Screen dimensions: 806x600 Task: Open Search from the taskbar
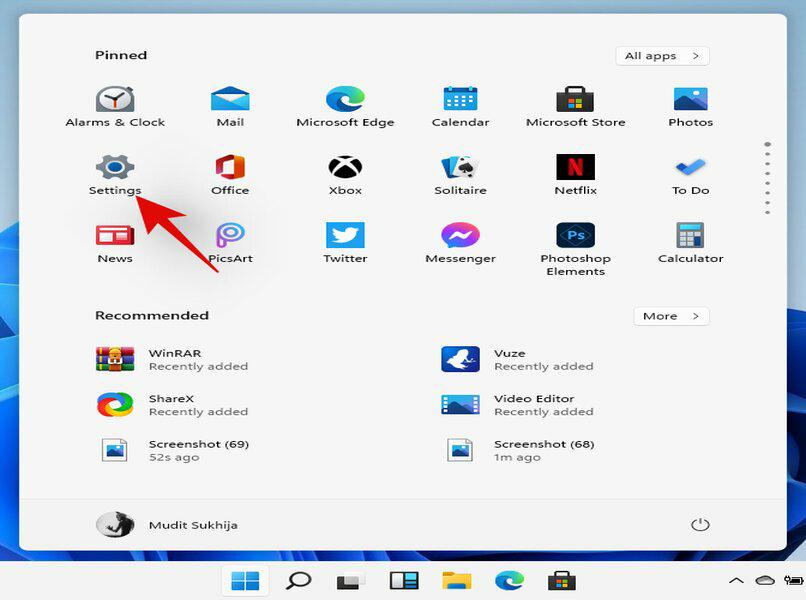[x=297, y=580]
